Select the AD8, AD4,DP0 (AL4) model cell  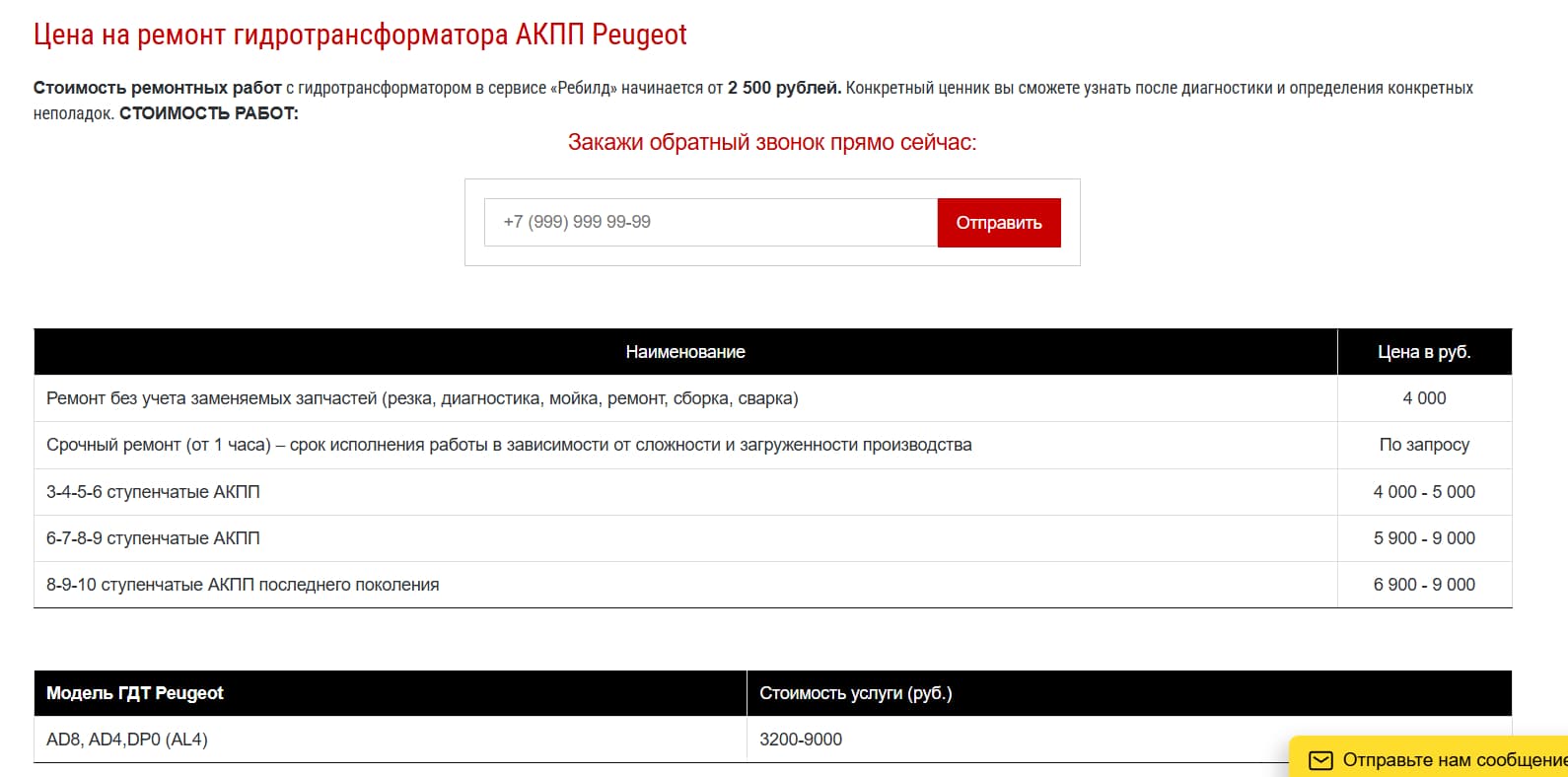391,740
